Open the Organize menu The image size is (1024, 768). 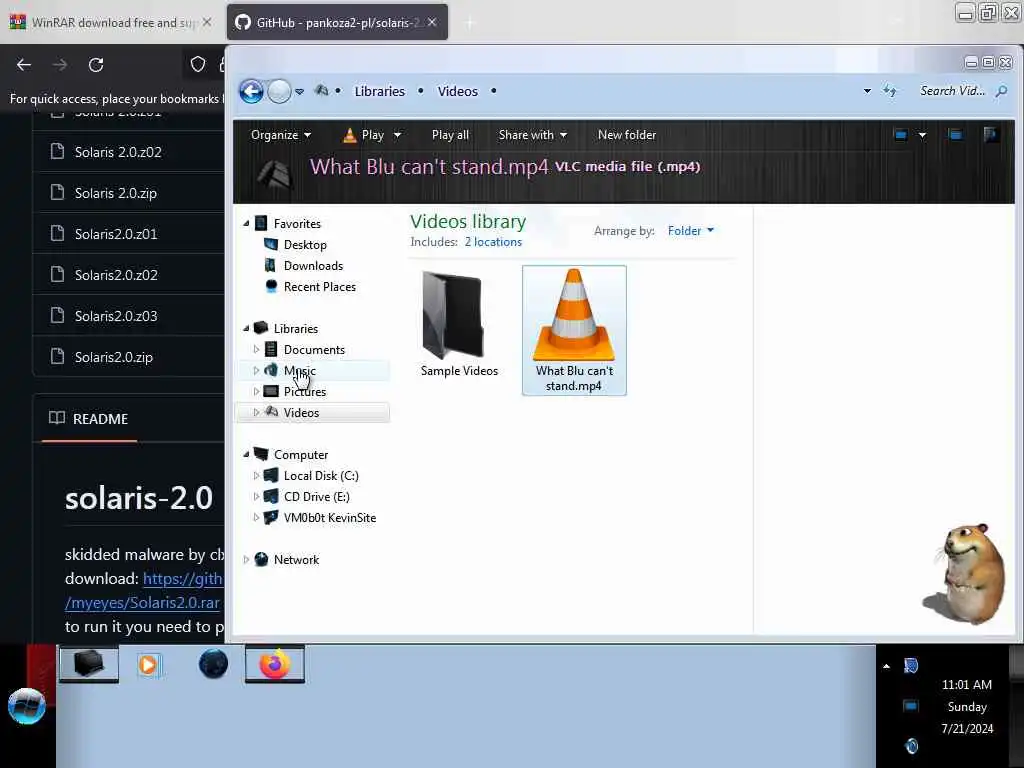pos(280,135)
